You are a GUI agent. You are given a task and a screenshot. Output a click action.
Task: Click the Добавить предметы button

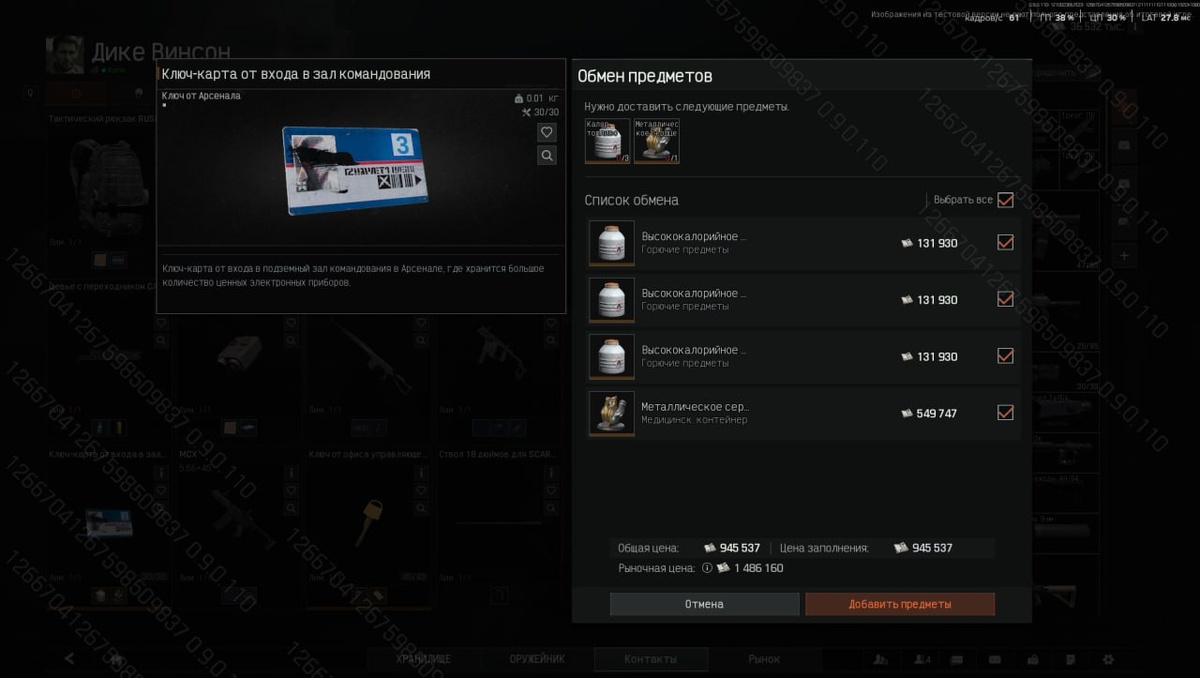click(900, 604)
